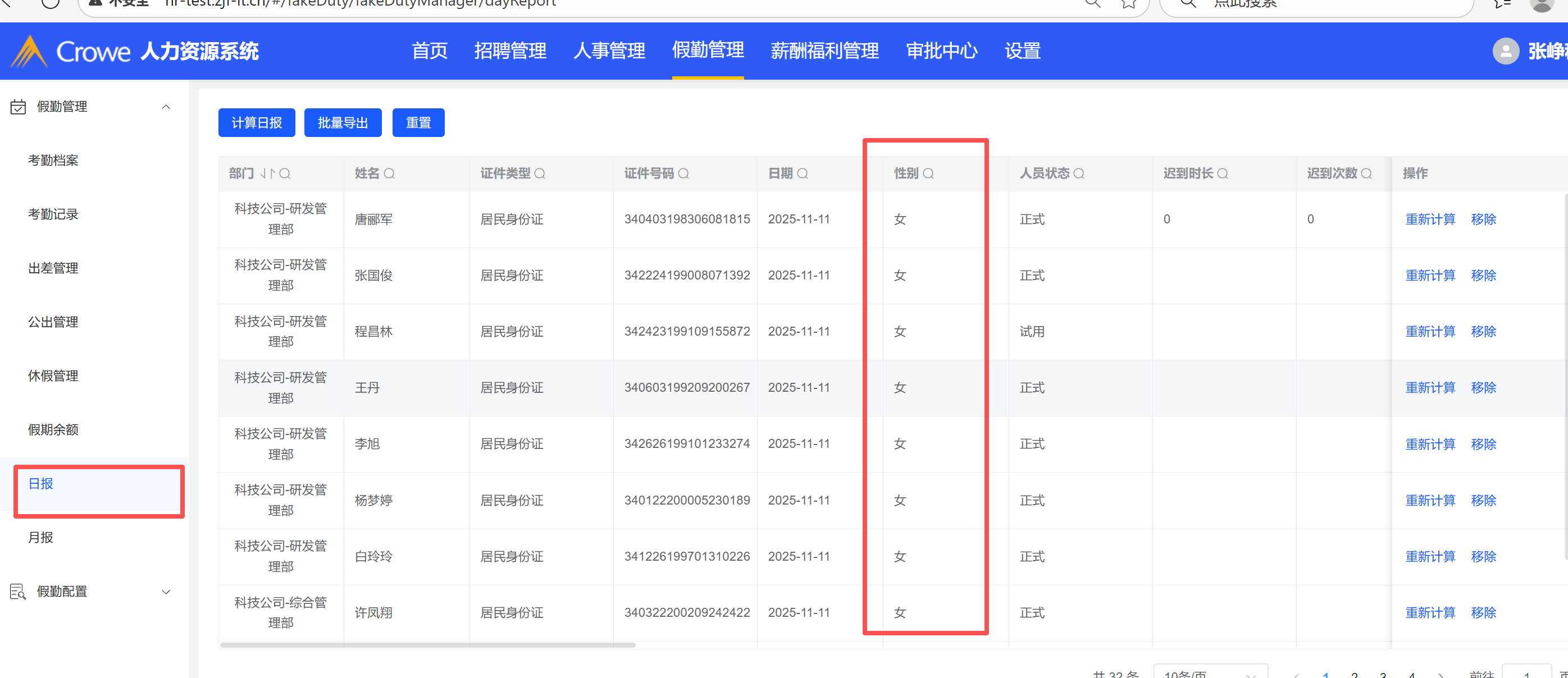The image size is (1568, 678).
Task: Click search icon in 迟到时长 column header
Action: (1222, 174)
